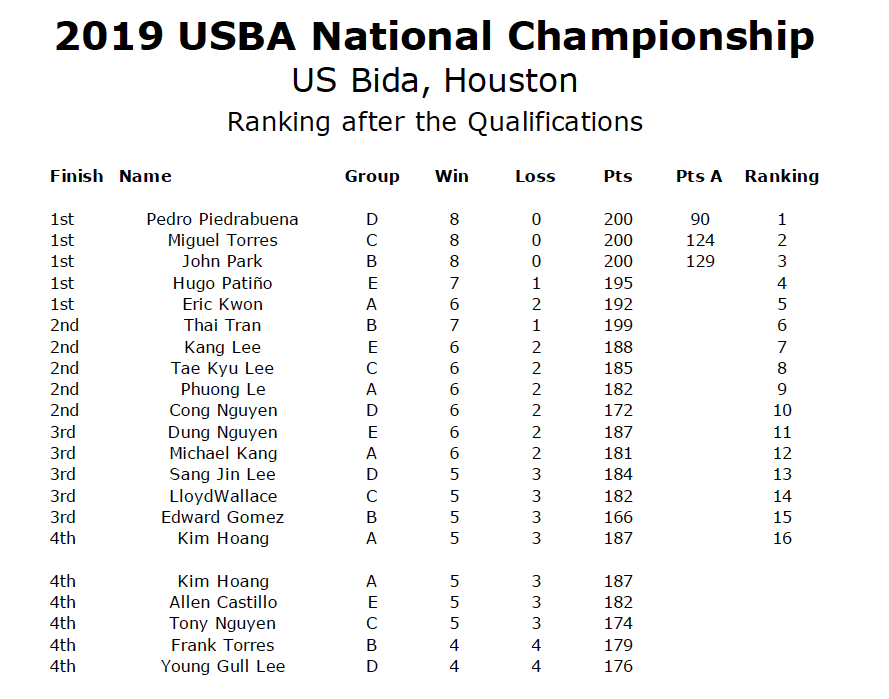Select Allen Castillo in the lower list
889x699 pixels.
(x=223, y=602)
